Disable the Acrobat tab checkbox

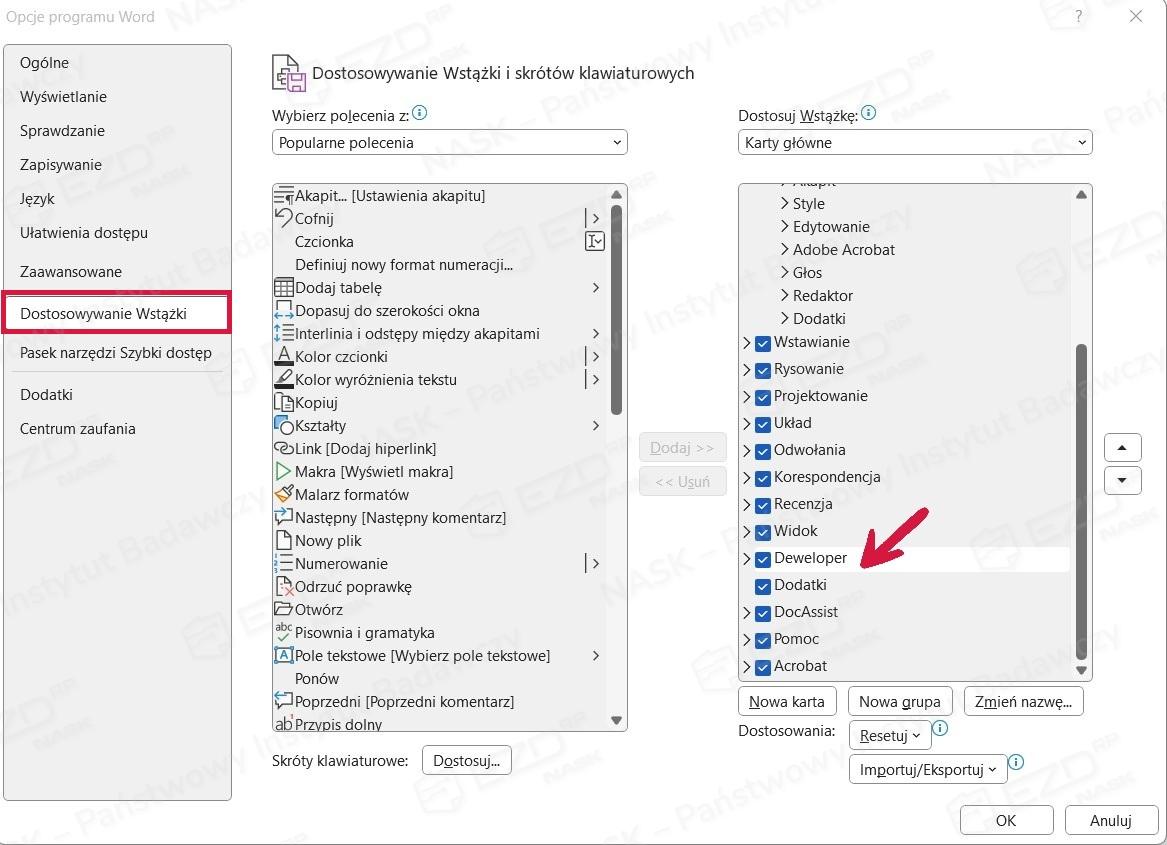pos(763,667)
